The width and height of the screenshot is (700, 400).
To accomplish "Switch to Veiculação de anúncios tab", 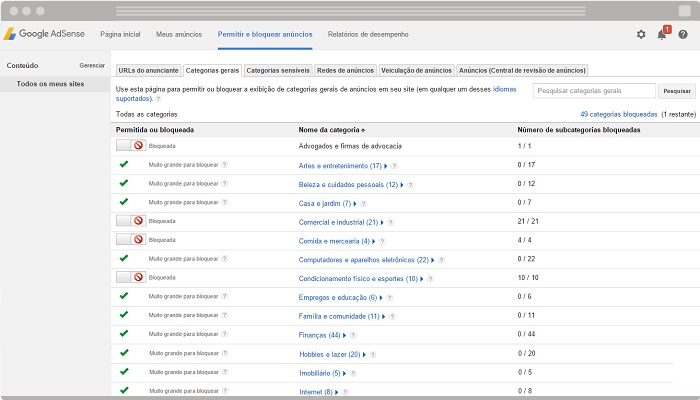I will pos(416,71).
